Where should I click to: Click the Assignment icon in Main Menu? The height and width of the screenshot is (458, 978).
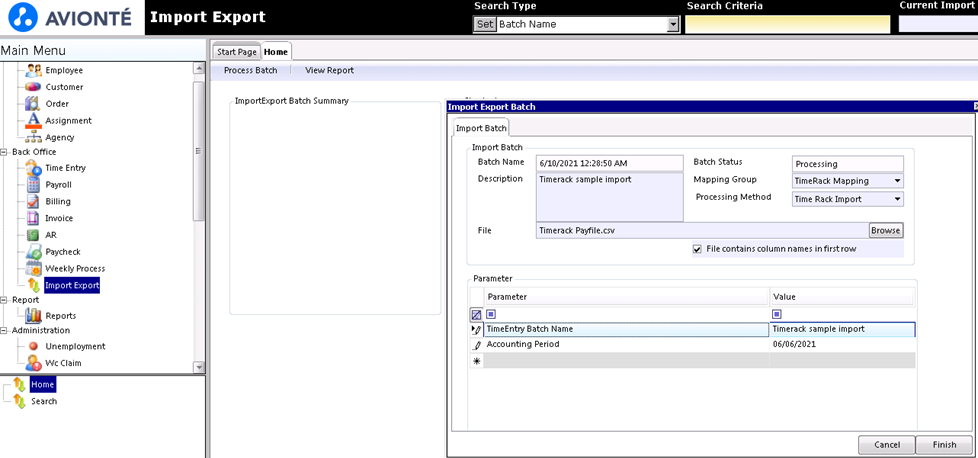pyautogui.click(x=34, y=120)
